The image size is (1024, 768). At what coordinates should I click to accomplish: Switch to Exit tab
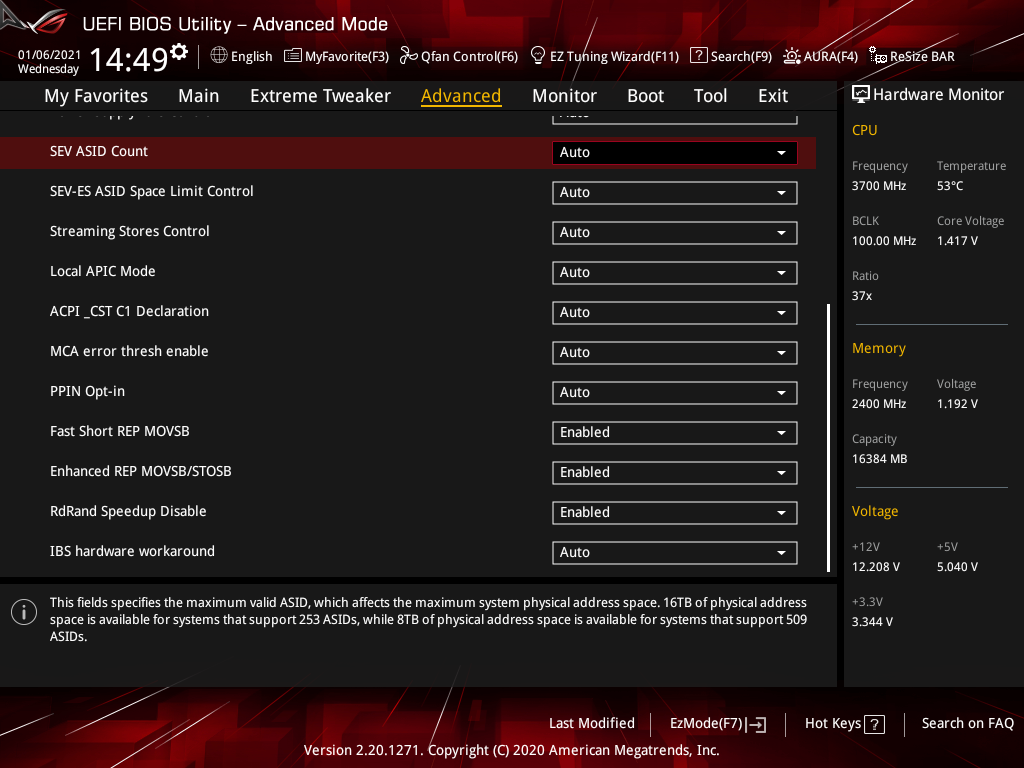(x=773, y=96)
